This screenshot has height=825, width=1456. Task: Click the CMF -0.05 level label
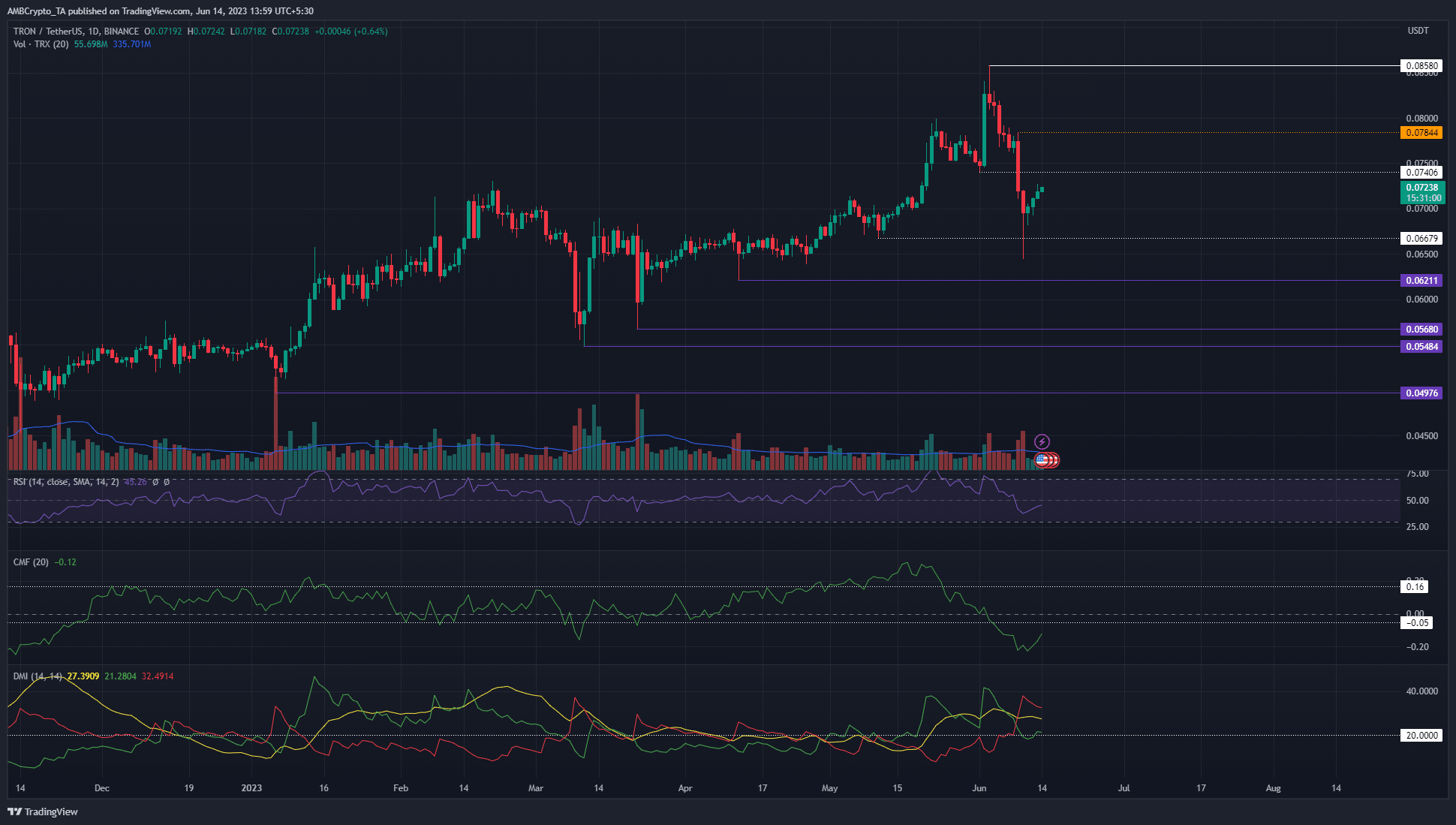coord(1417,623)
